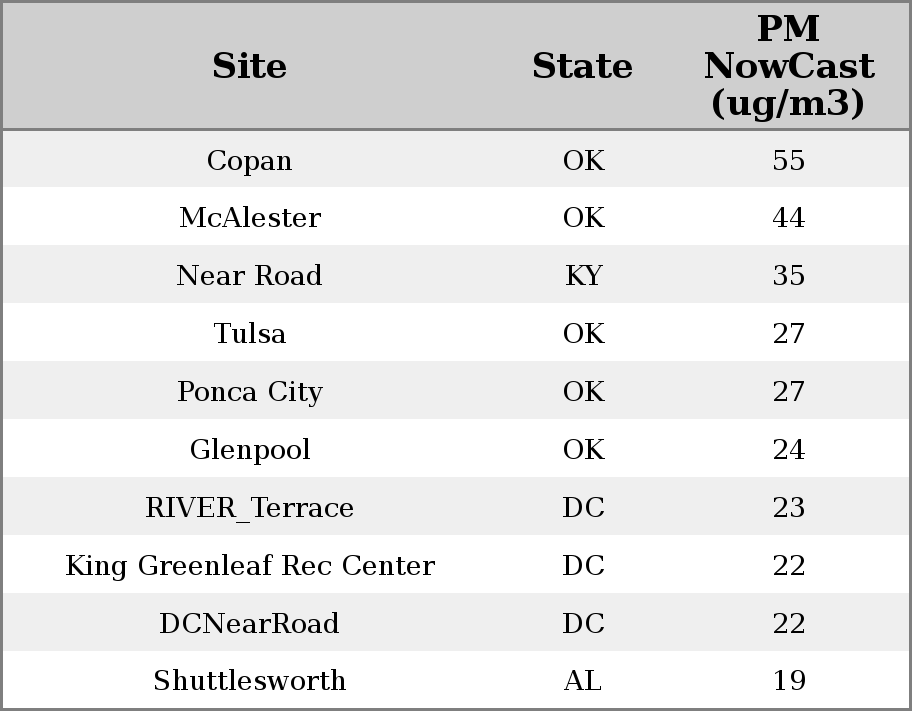Screen dimensions: 912x711
Task: Select King Greenleaf Rec Center cell
Action: (x=249, y=566)
